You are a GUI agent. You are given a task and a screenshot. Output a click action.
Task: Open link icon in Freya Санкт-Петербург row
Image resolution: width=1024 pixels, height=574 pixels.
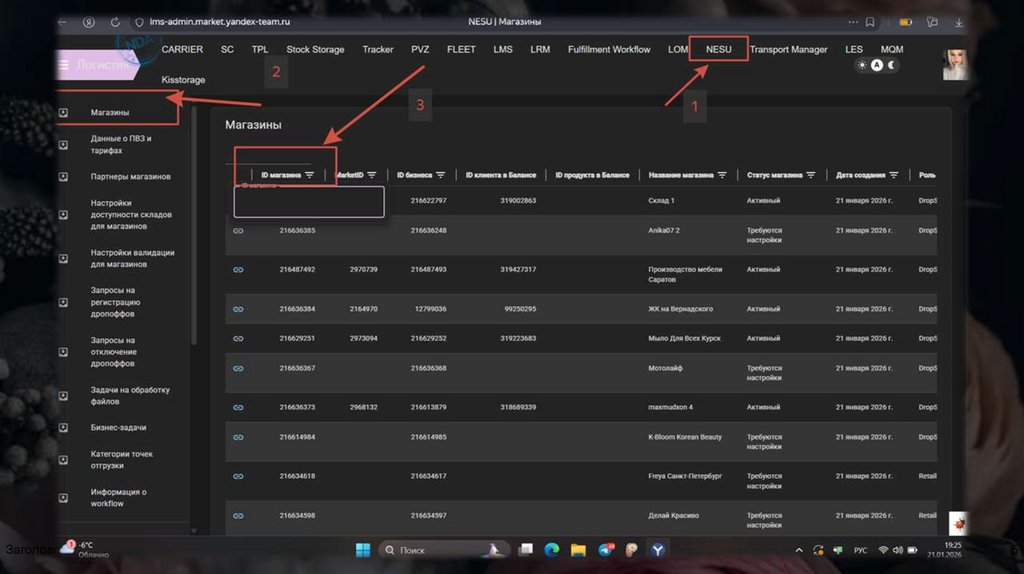[238, 476]
